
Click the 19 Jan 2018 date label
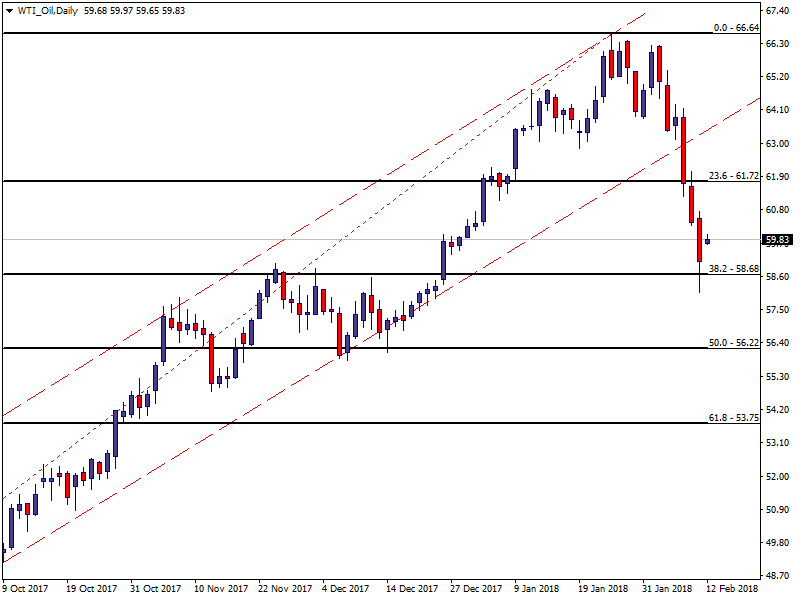604,589
